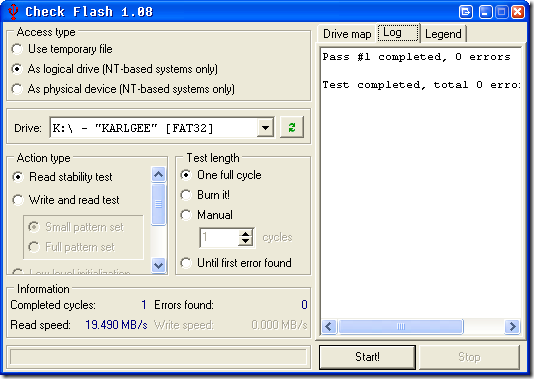The image size is (534, 379).
Task: Click 'Test completed, total 0' log line
Action: 421,85
